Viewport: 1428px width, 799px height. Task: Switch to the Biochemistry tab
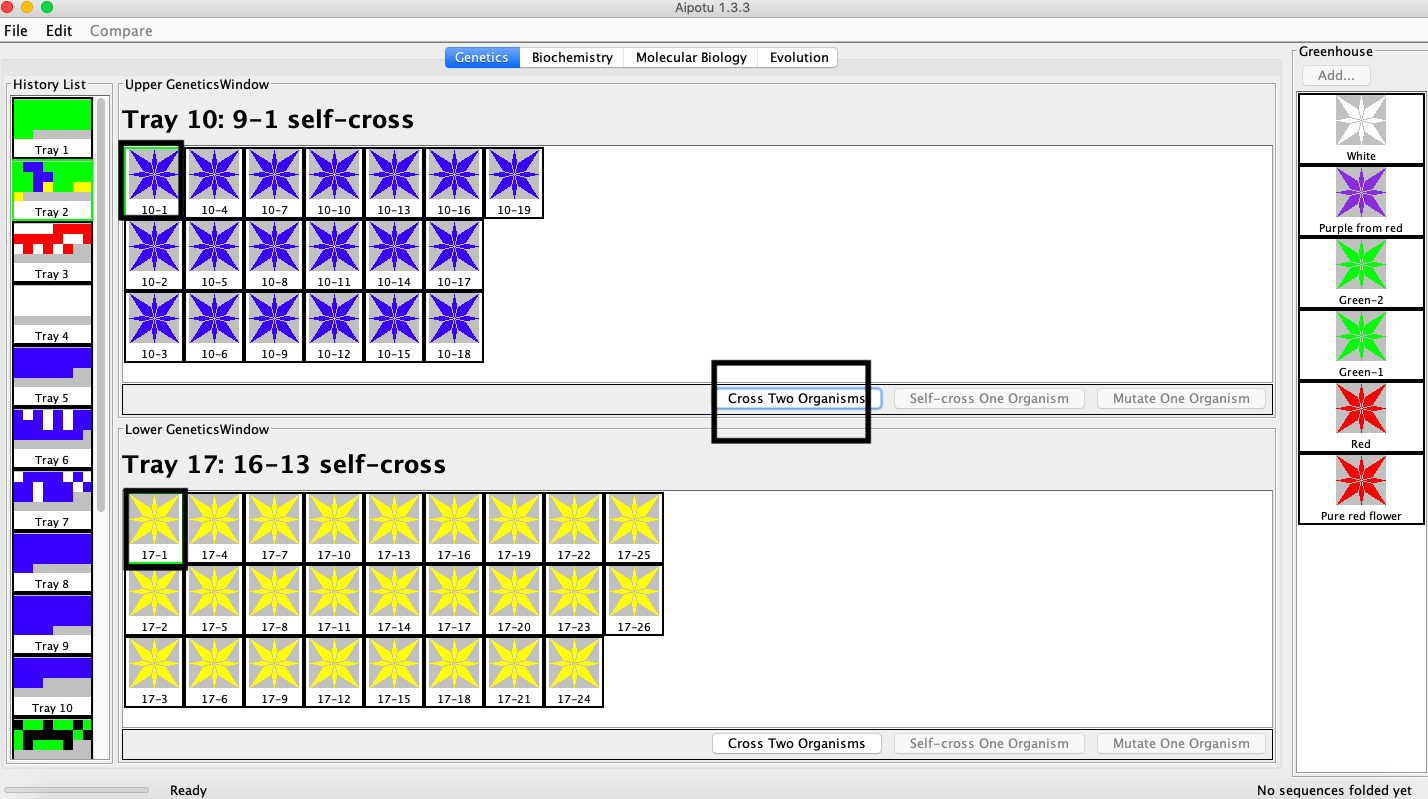572,57
